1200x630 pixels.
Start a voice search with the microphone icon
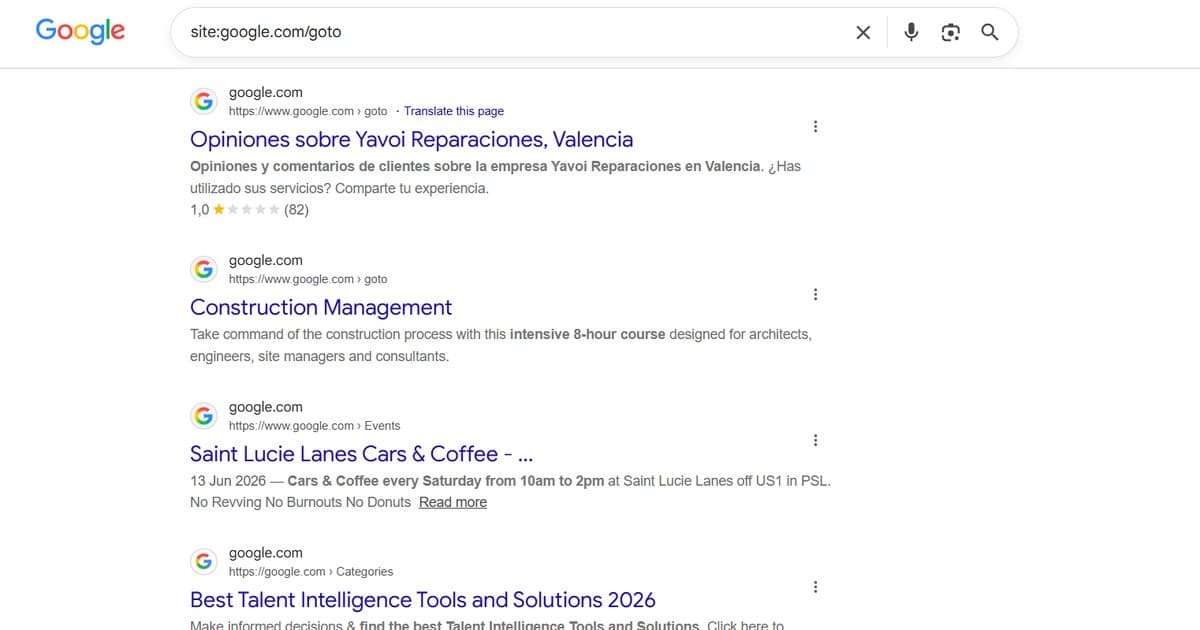[911, 32]
